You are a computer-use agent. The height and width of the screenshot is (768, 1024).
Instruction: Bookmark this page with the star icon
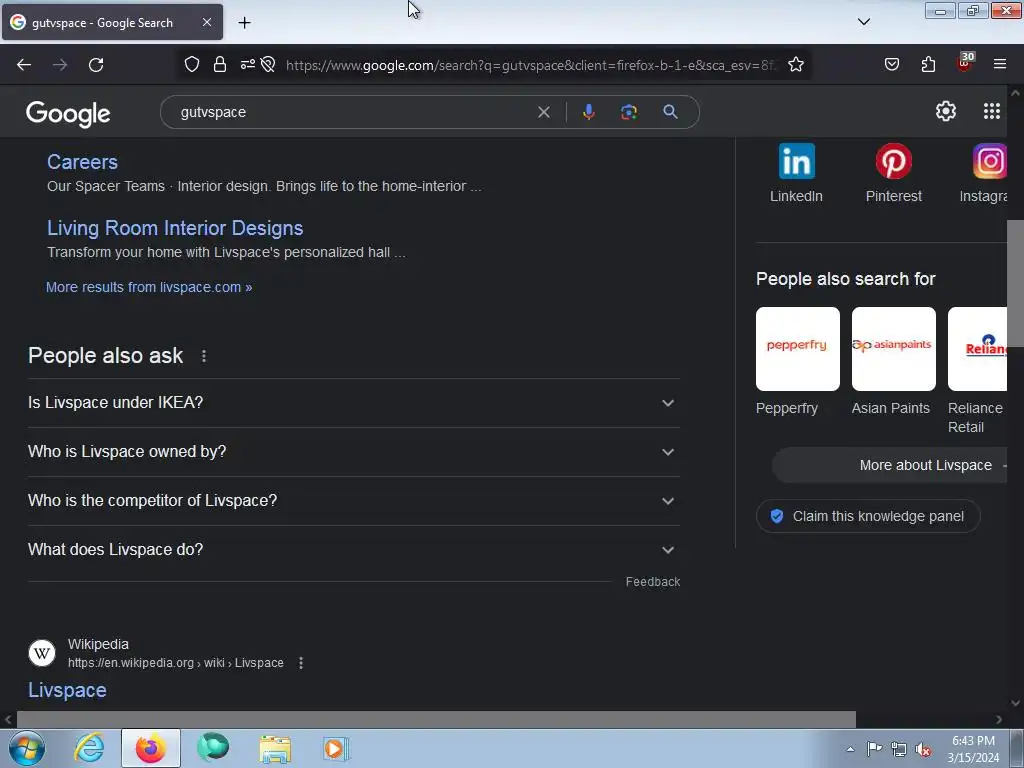pos(795,65)
